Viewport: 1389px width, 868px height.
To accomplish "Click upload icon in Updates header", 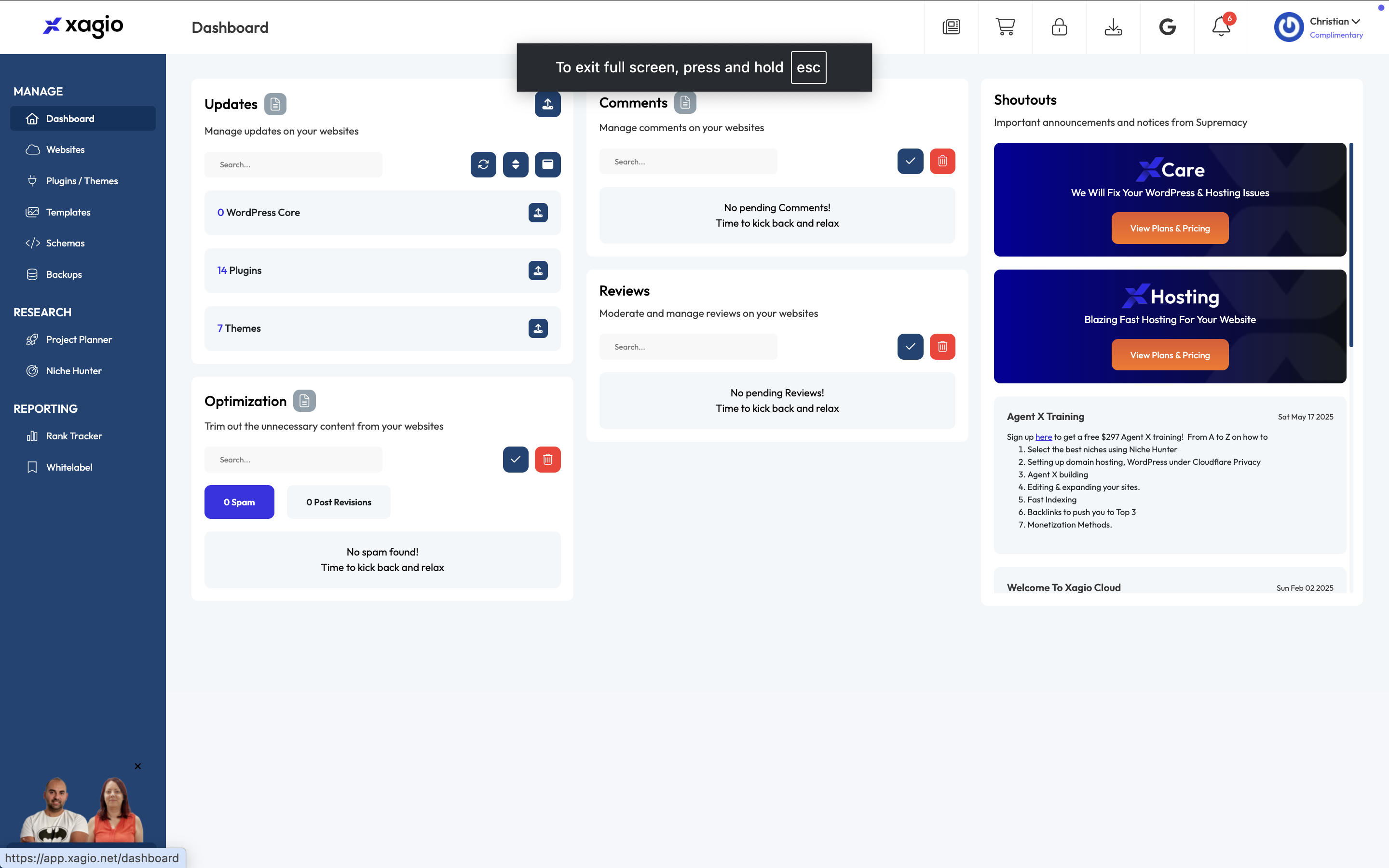I will [547, 104].
